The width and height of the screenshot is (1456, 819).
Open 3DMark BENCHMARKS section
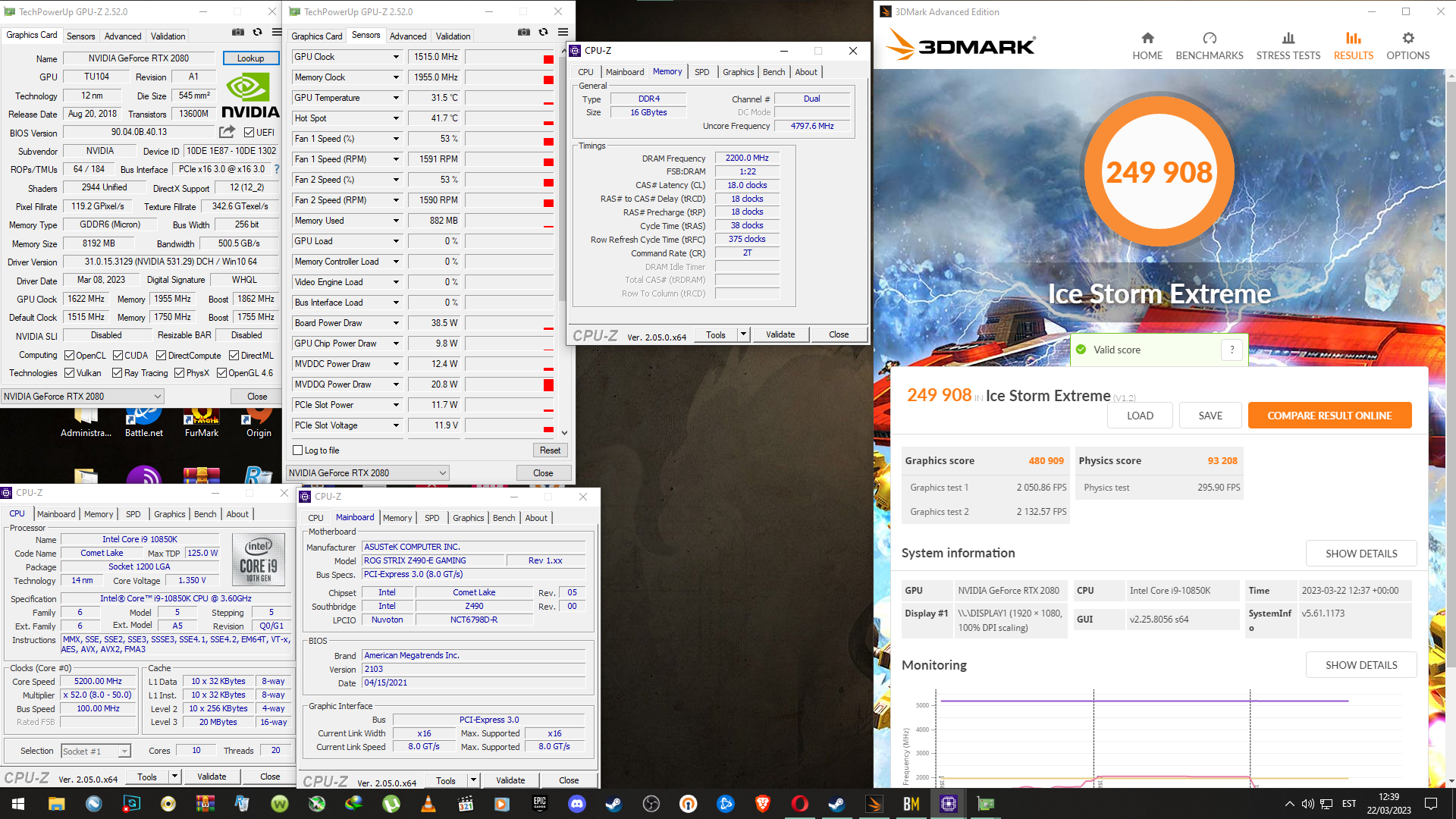[1210, 46]
